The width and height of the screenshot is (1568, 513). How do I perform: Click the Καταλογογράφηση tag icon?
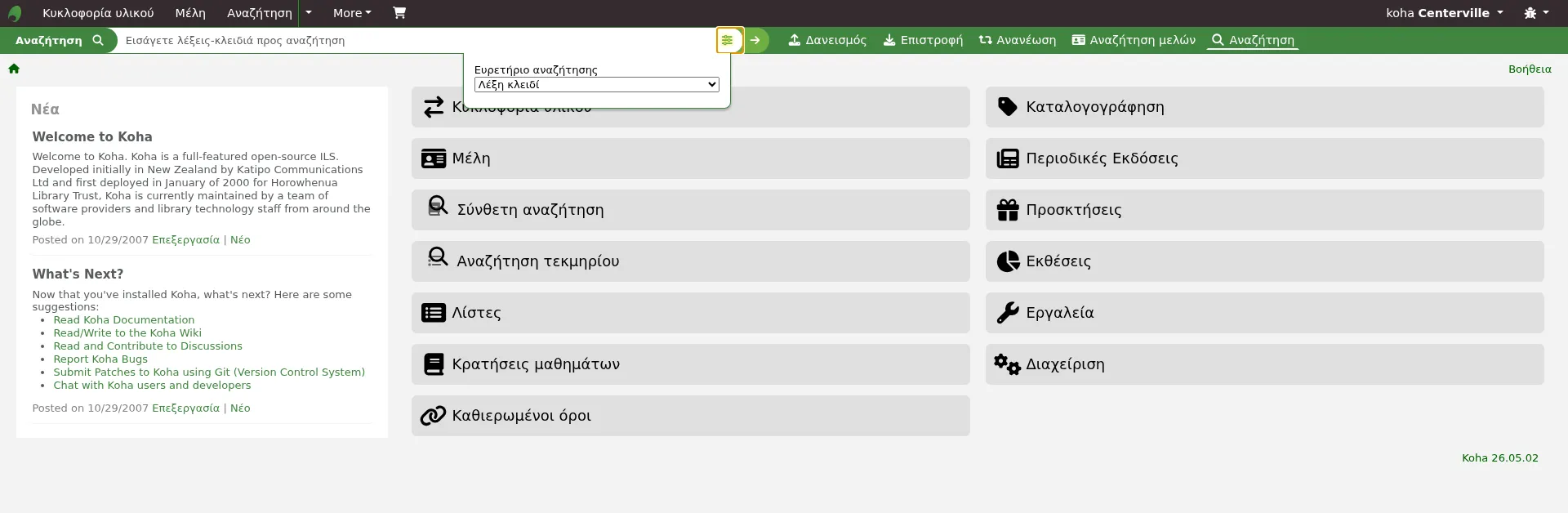tap(1008, 107)
